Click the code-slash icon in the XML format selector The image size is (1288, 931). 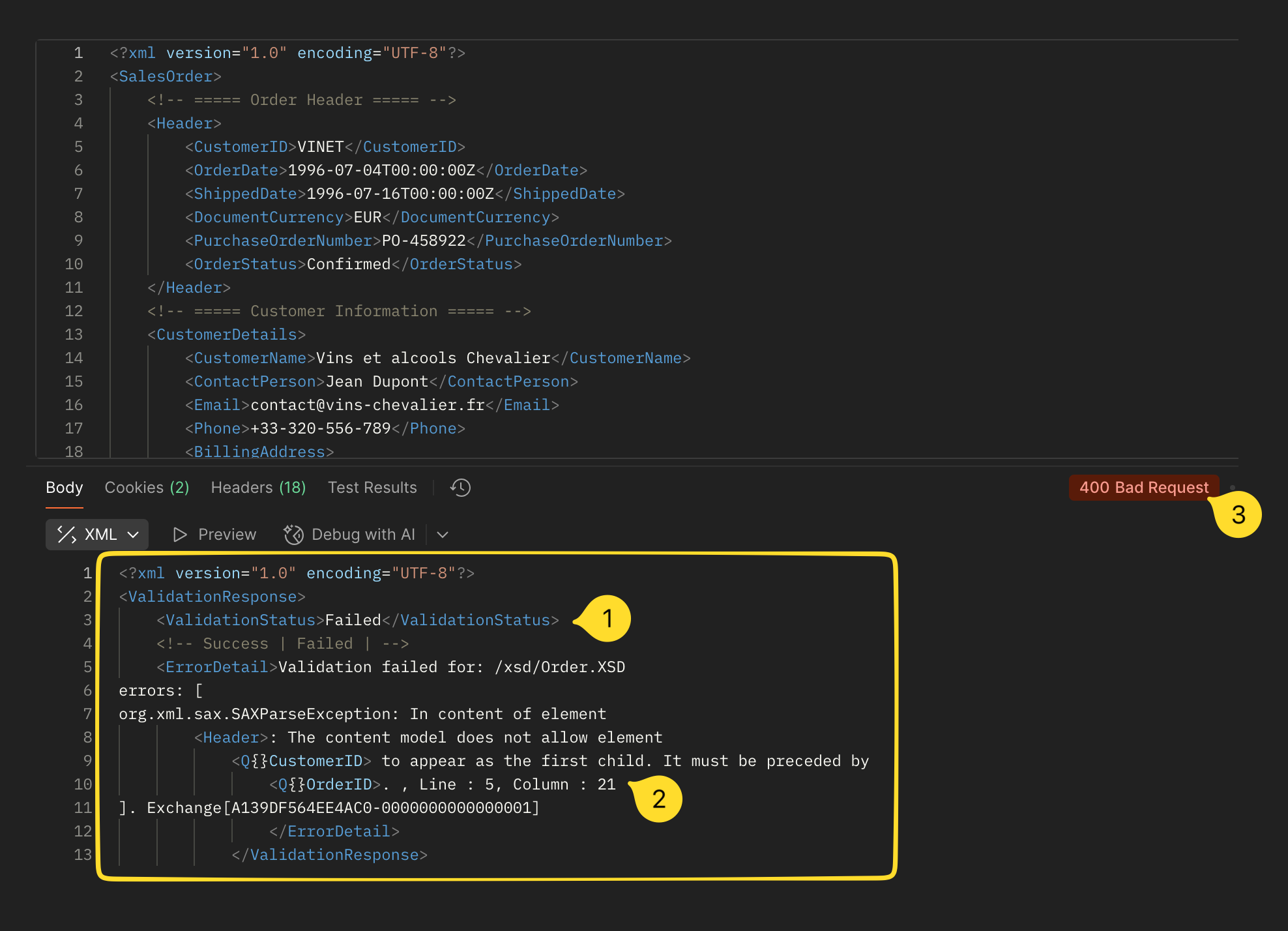[67, 534]
